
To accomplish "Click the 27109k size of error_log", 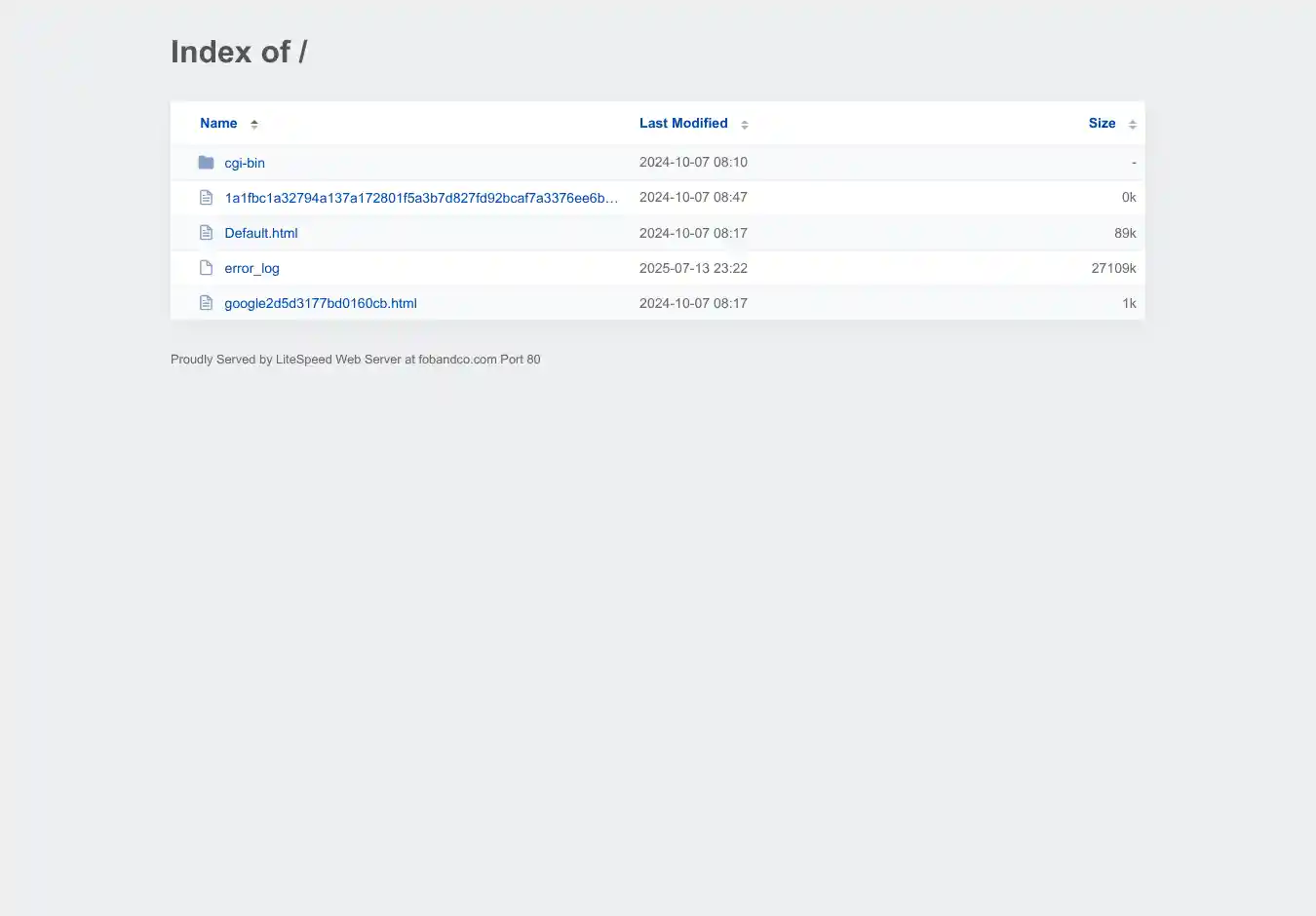I will [1113, 268].
